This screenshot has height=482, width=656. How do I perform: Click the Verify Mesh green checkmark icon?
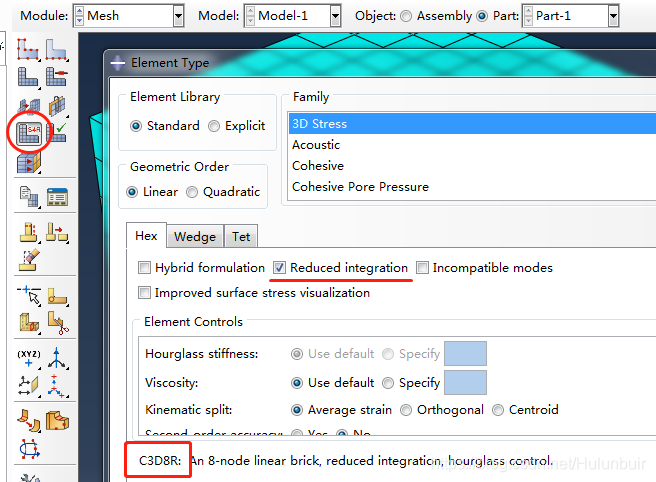[57, 133]
